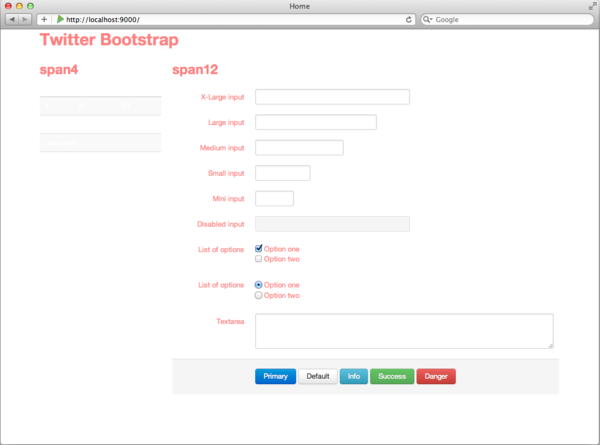600x445 pixels.
Task: Click the X-Large input label
Action: click(222, 97)
